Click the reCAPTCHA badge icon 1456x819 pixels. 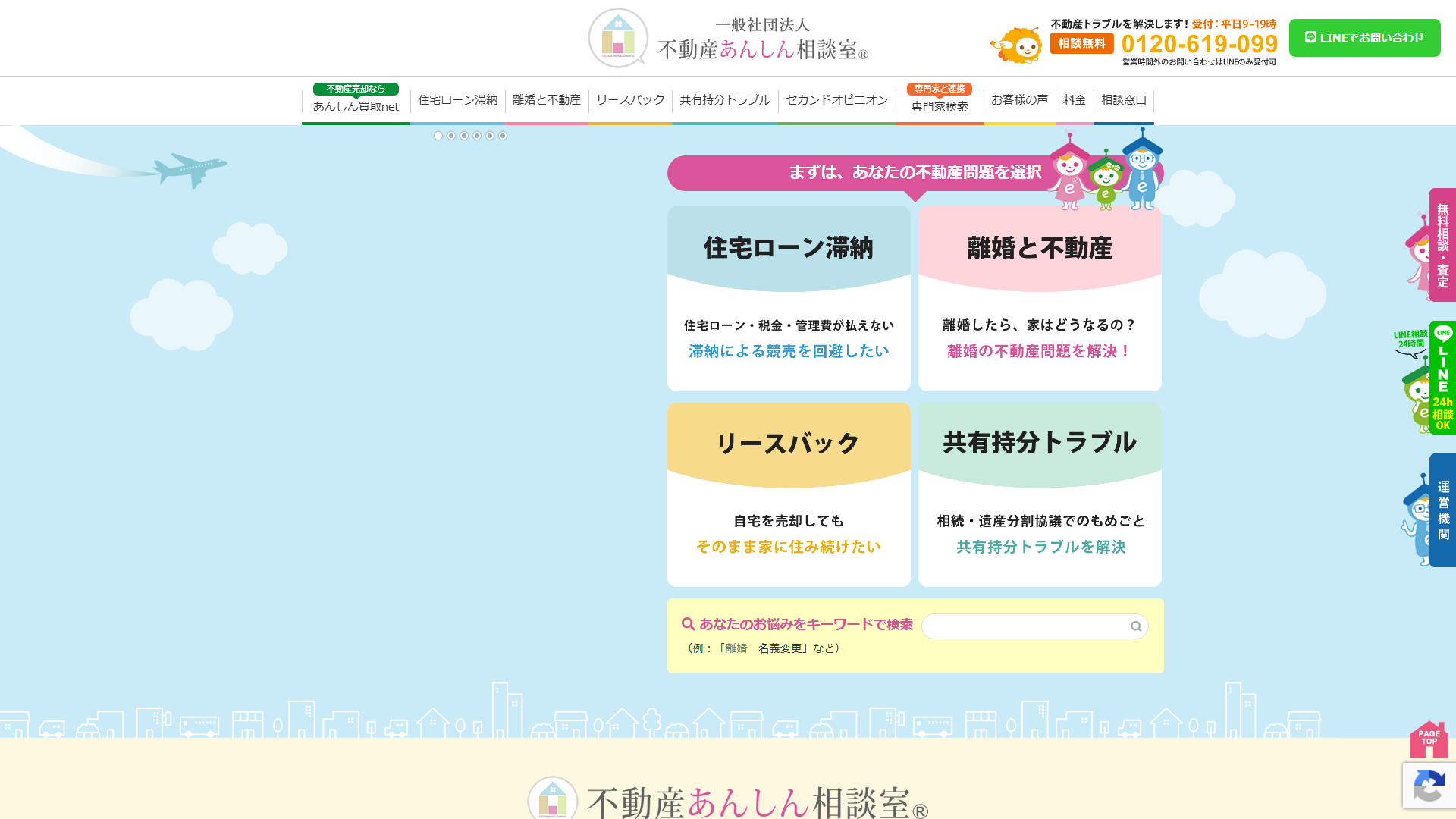[1429, 786]
